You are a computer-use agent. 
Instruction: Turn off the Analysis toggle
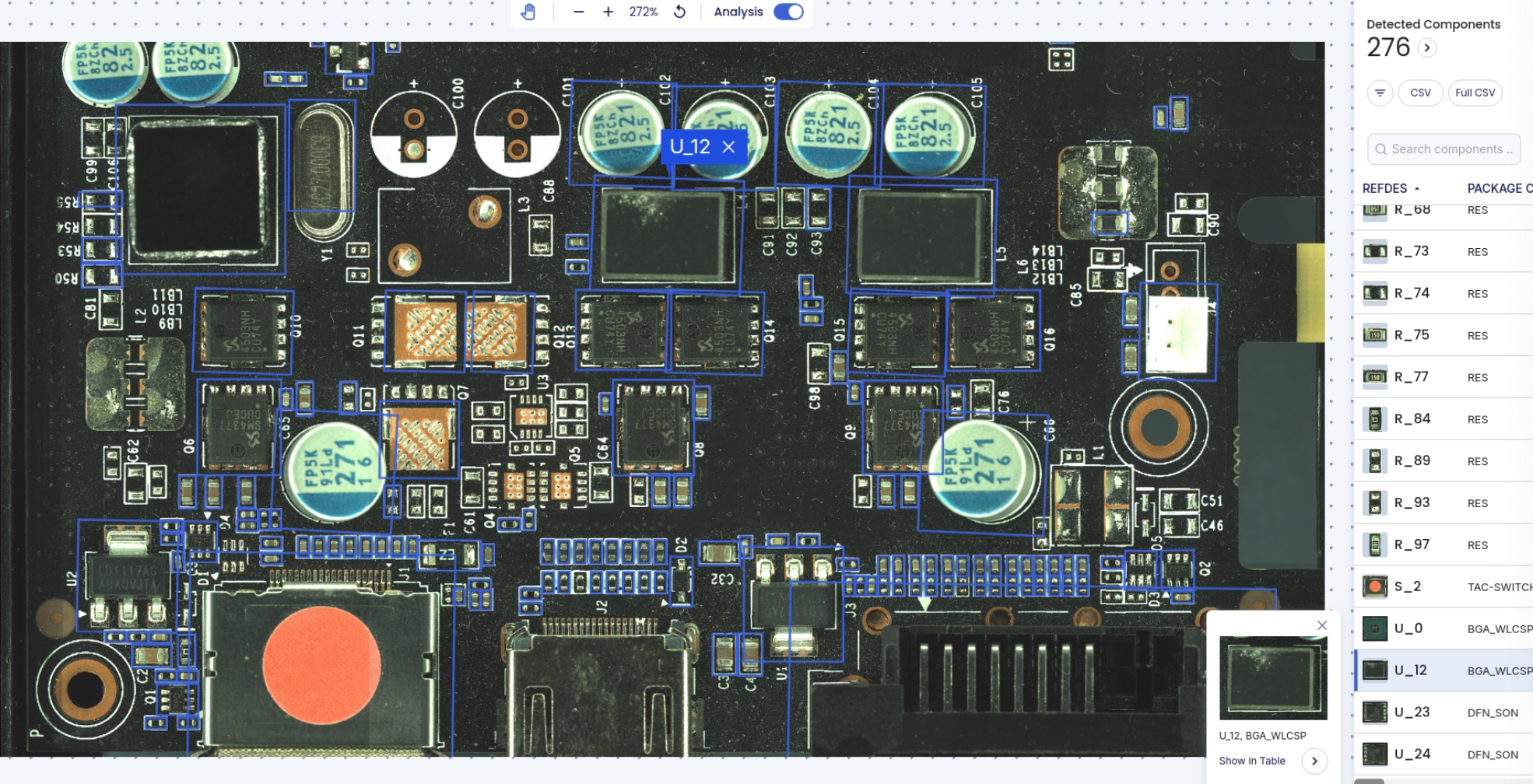[788, 12]
